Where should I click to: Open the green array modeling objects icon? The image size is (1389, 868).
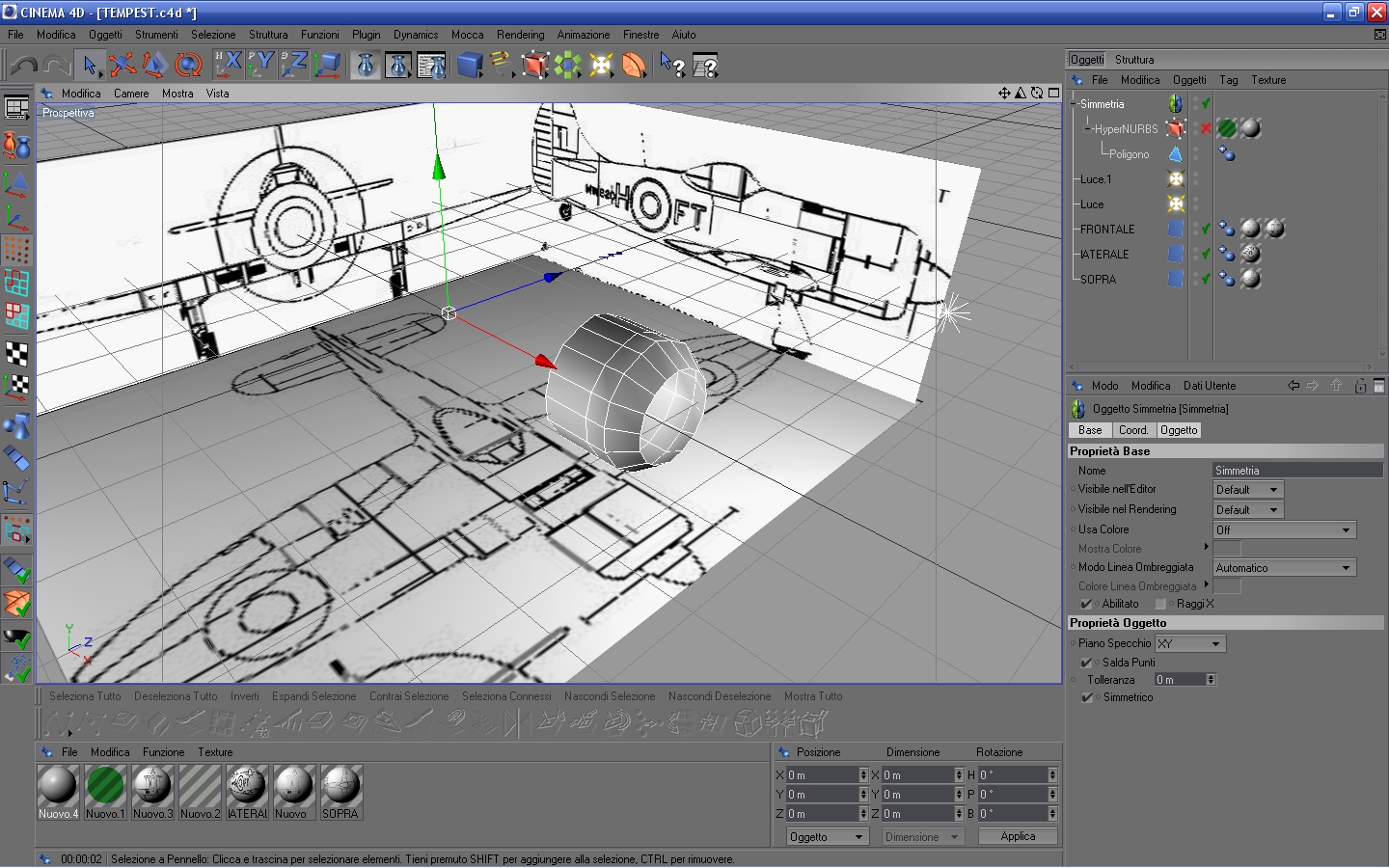coord(568,65)
